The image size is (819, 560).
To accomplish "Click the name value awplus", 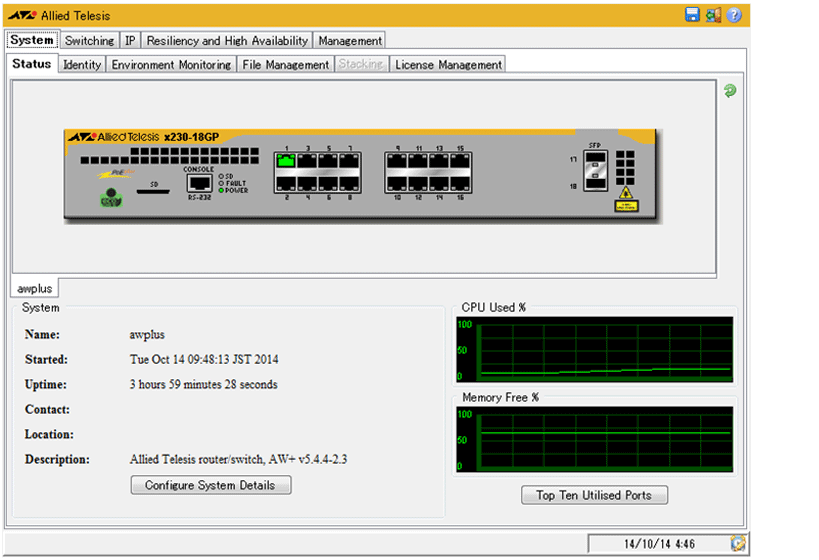I will point(147,334).
